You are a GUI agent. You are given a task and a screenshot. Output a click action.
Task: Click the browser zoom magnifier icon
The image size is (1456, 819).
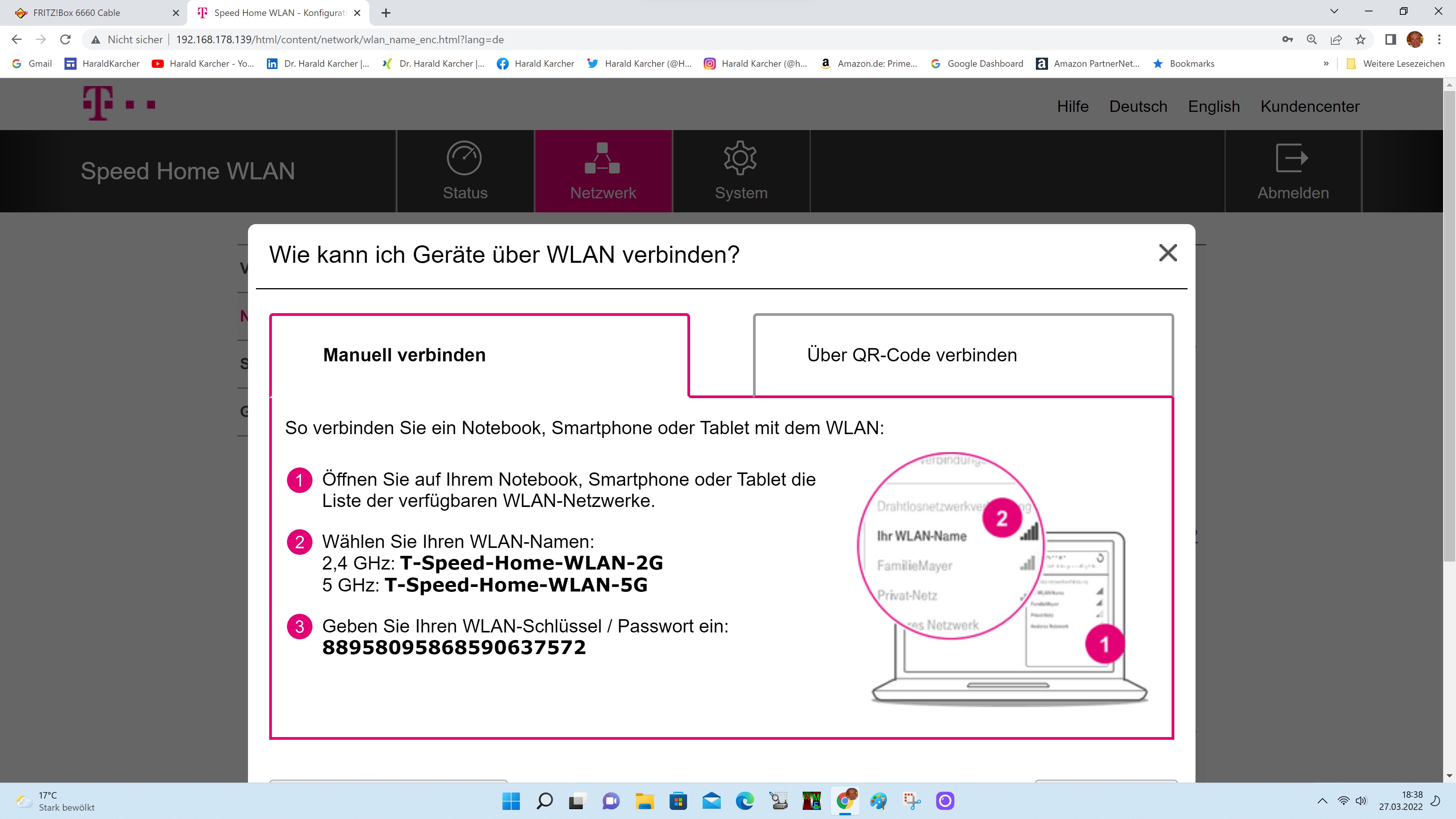[x=1312, y=39]
